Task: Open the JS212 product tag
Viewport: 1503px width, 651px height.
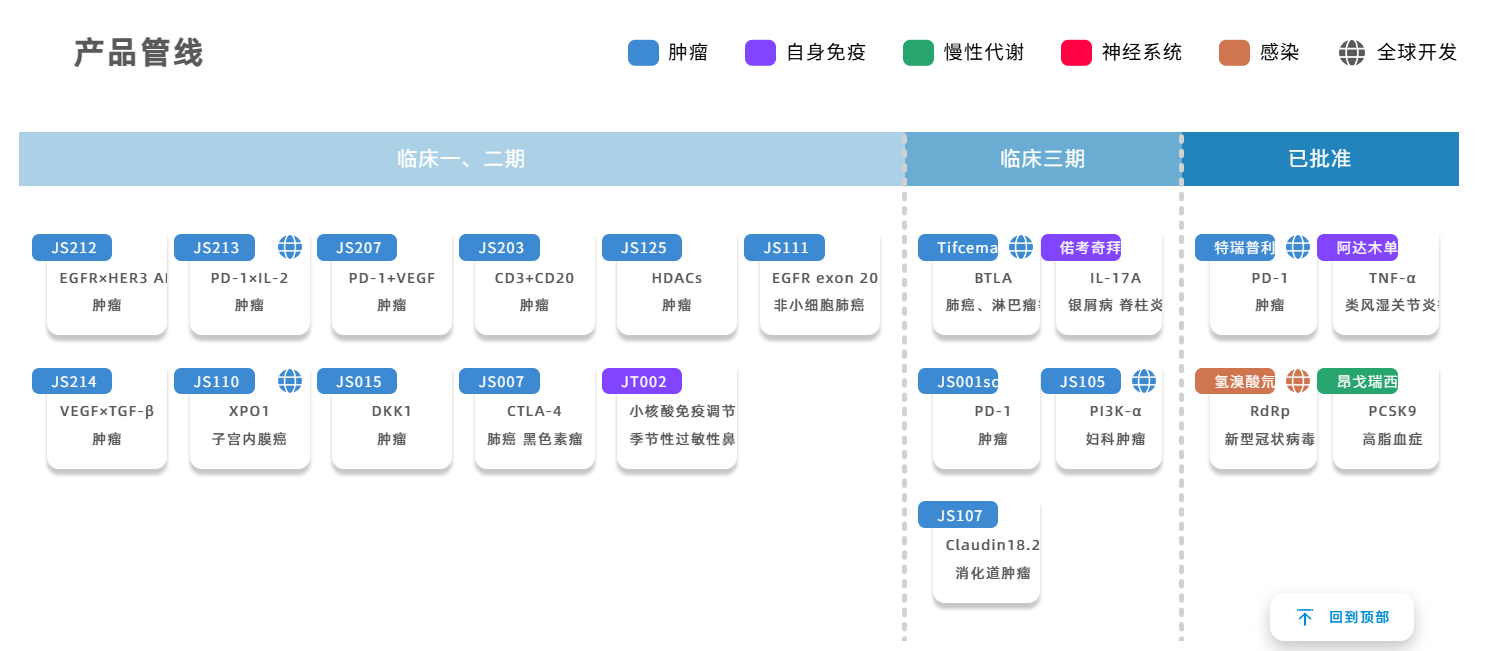Action: (x=72, y=247)
